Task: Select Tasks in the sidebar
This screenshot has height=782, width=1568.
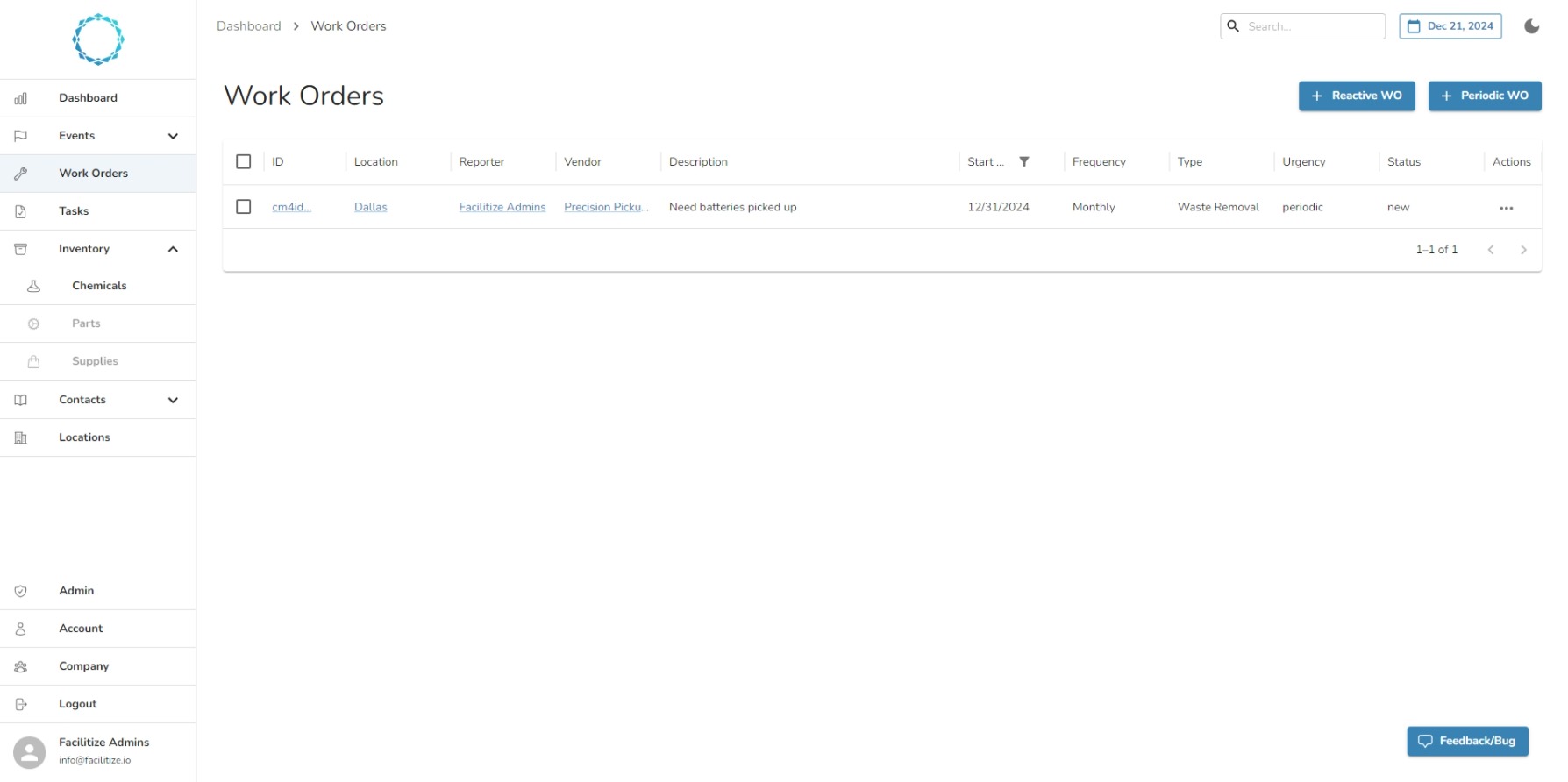Action: [98, 211]
